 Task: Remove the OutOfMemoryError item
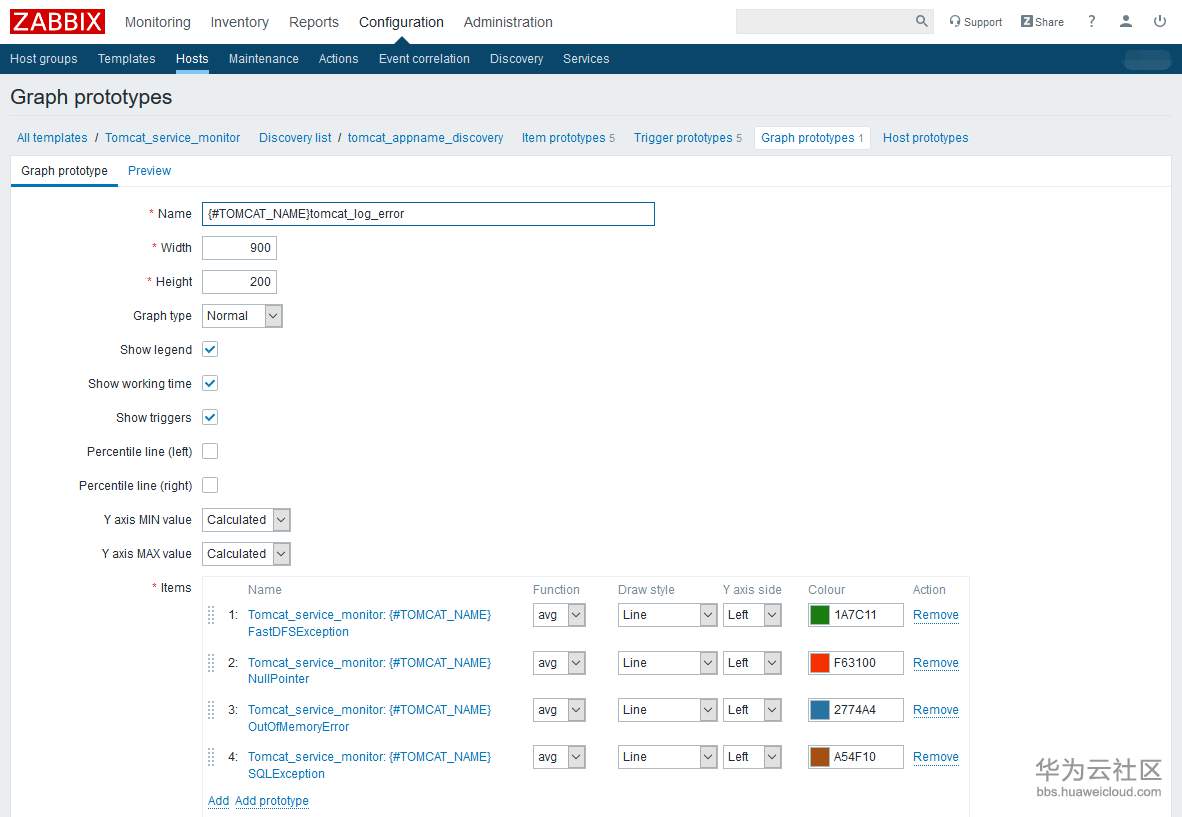(x=935, y=710)
